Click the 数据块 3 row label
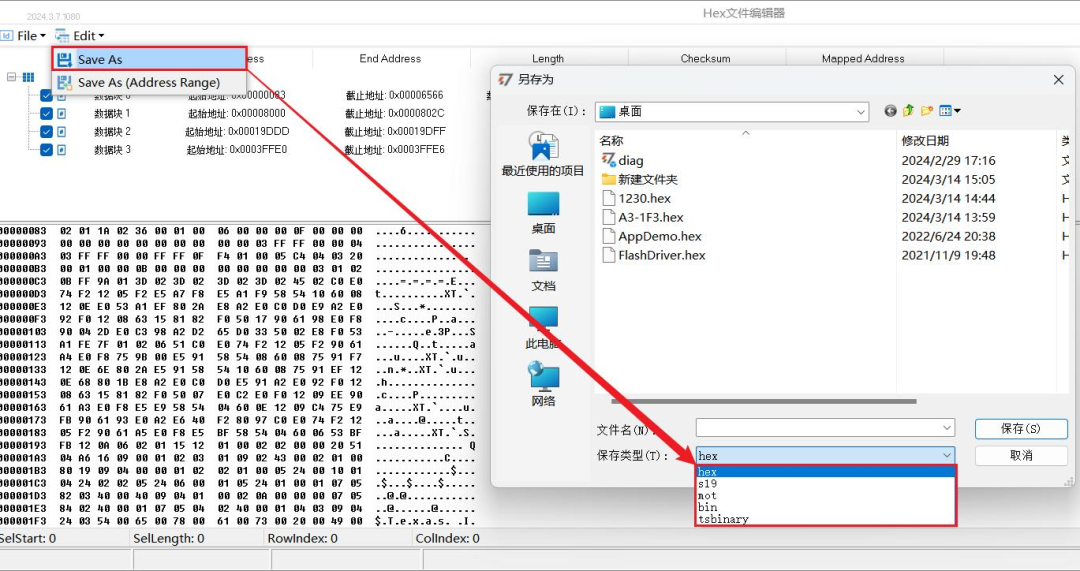The width and height of the screenshot is (1080, 571). tap(112, 149)
